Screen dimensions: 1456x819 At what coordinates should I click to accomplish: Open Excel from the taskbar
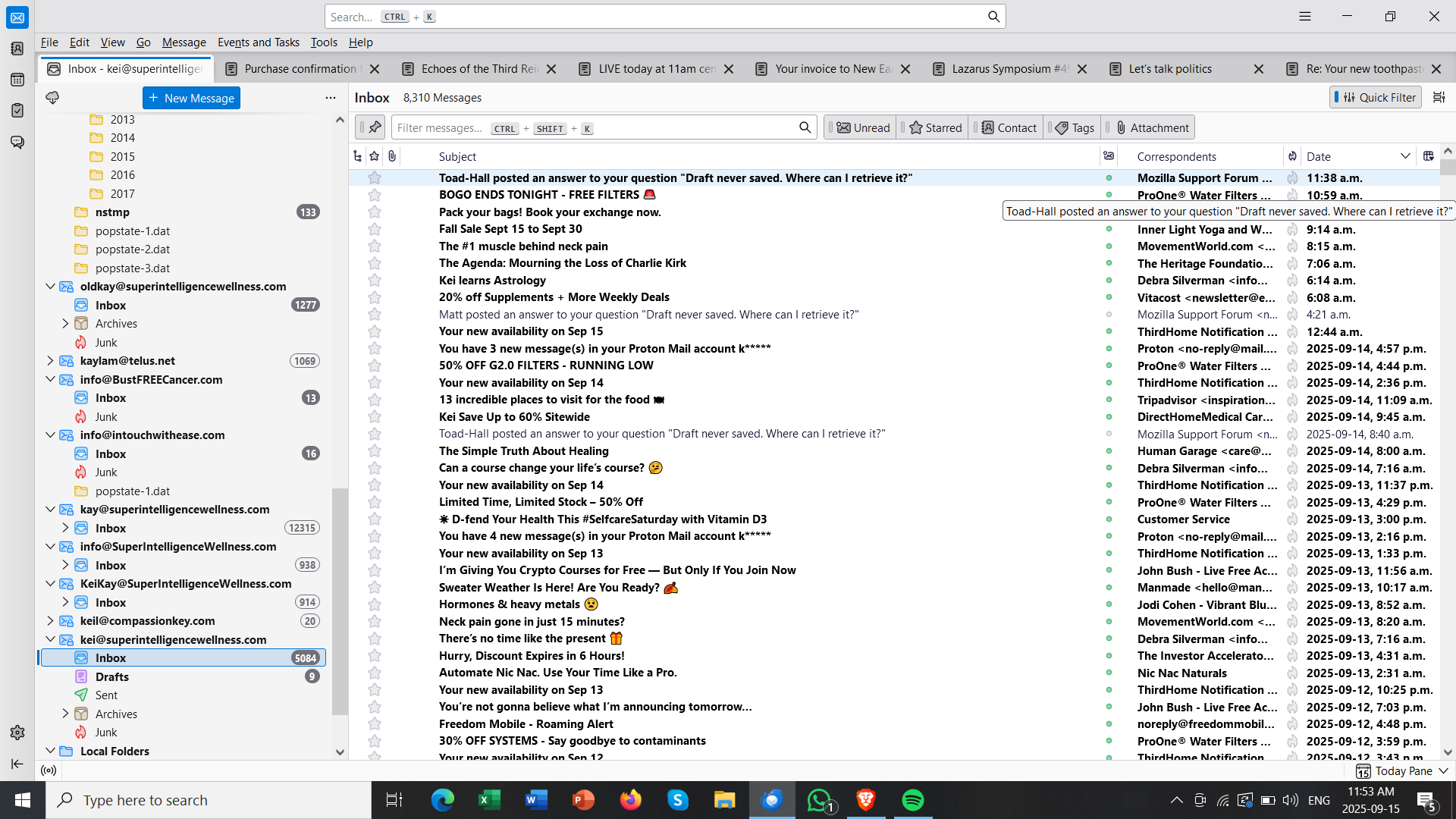click(490, 800)
